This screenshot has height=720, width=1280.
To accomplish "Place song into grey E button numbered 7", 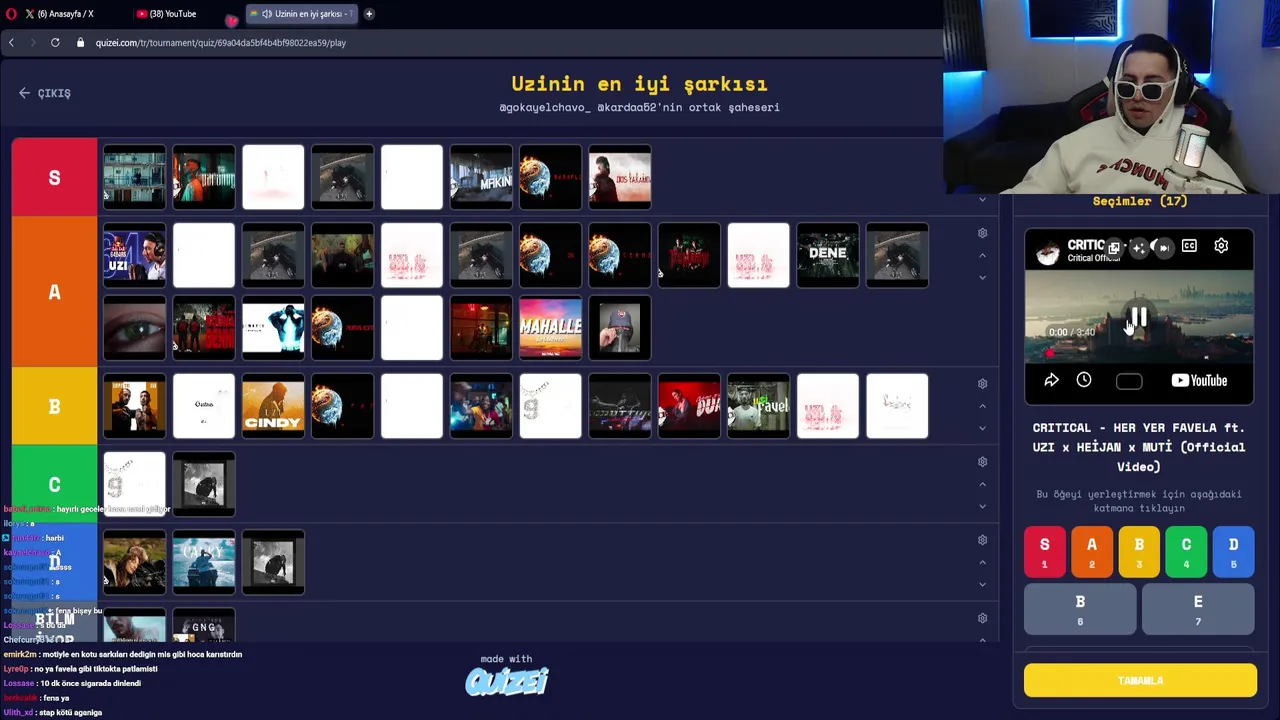I will point(1198,608).
